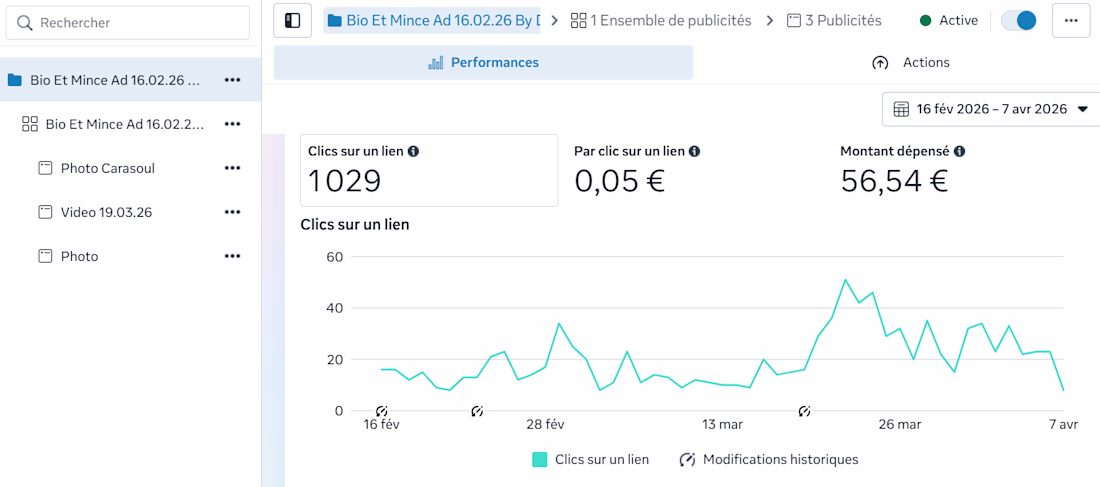Expand ad set options in the sidebar
The width and height of the screenshot is (1100, 487).
232,124
